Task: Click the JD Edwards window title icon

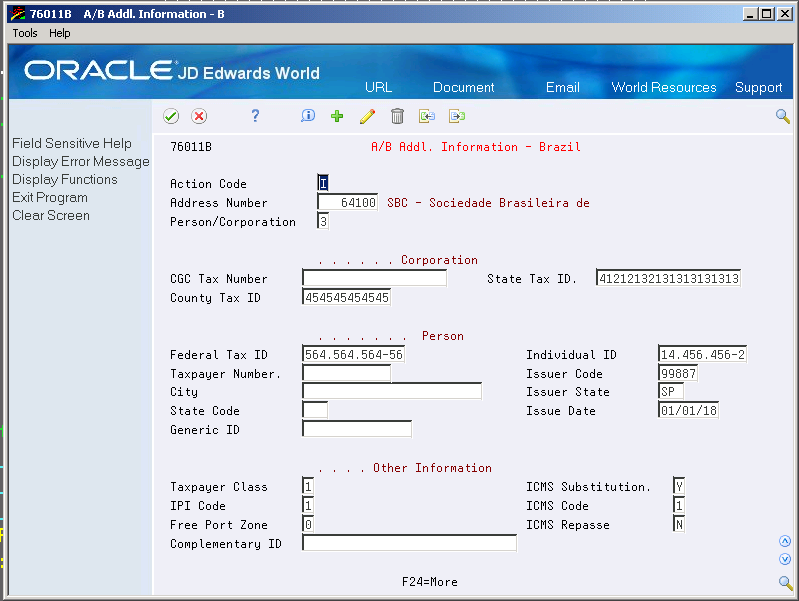Action: (18, 14)
